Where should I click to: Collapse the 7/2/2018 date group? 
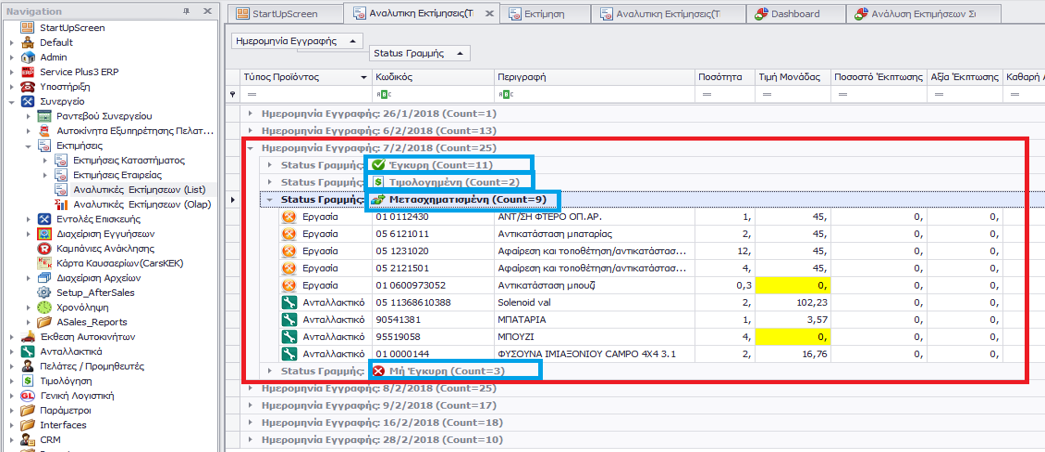[x=250, y=148]
